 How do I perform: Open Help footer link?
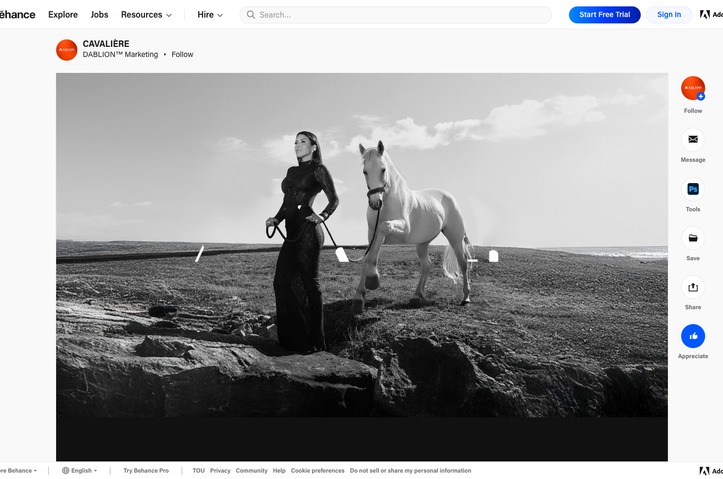tap(279, 471)
